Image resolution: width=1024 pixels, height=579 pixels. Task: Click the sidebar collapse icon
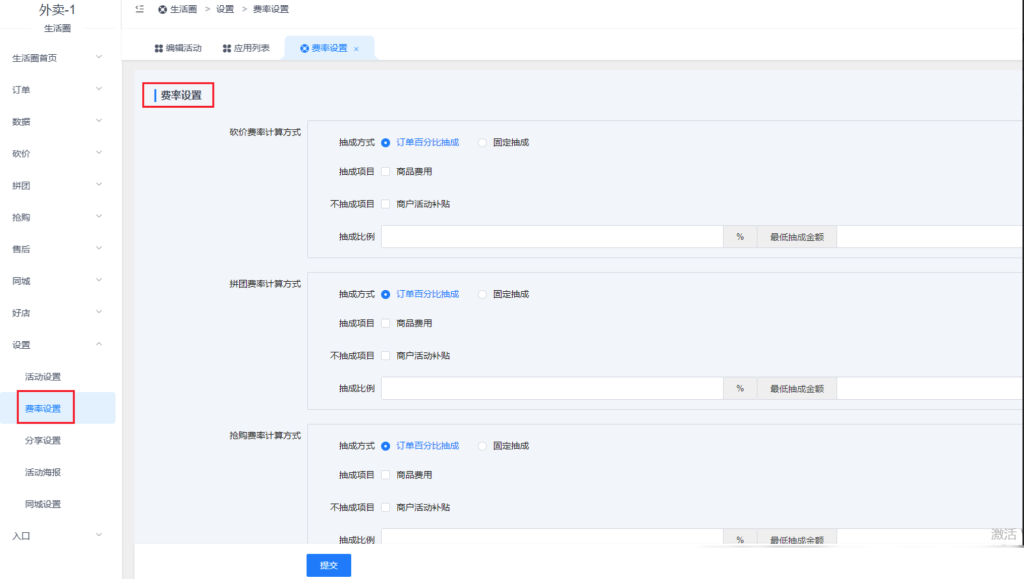138,9
